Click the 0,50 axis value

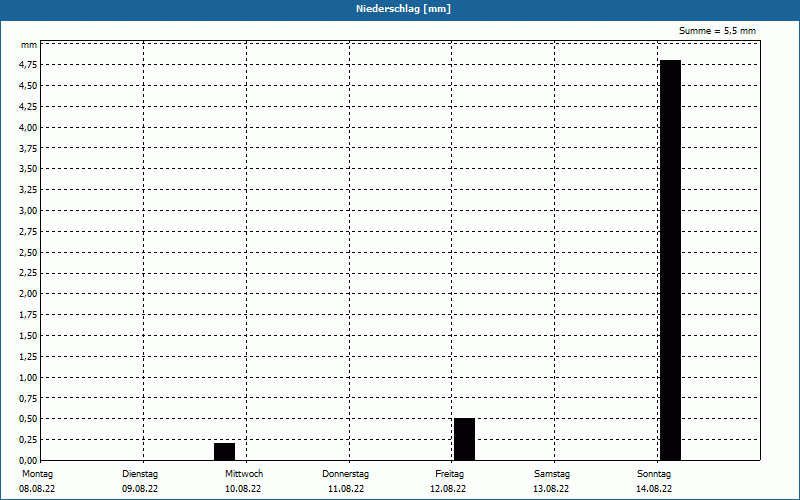tap(29, 419)
